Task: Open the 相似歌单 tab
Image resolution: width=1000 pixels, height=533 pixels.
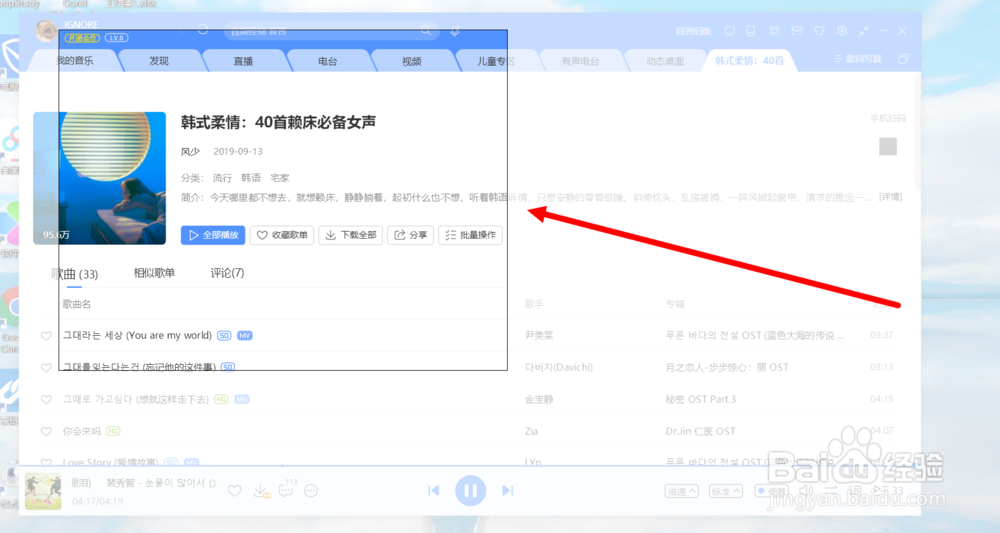Action: (154, 273)
